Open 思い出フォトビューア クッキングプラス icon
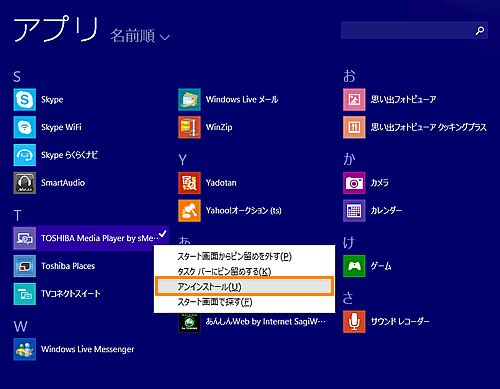Screen dimensions: 500x389 [x=354, y=127]
